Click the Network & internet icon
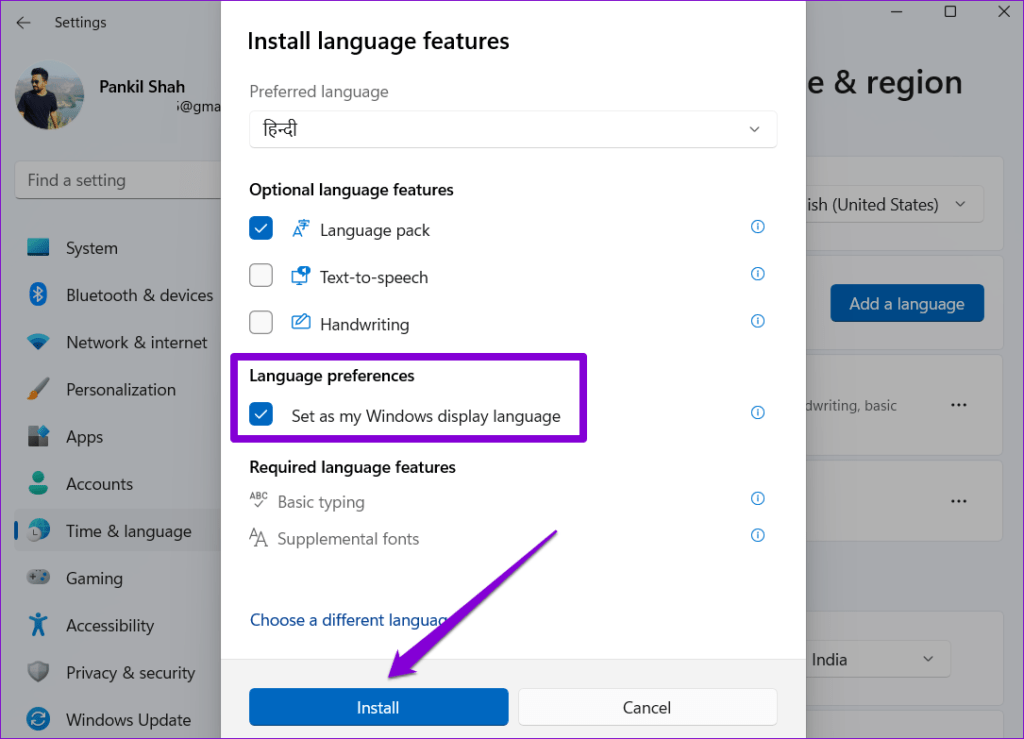 36,342
